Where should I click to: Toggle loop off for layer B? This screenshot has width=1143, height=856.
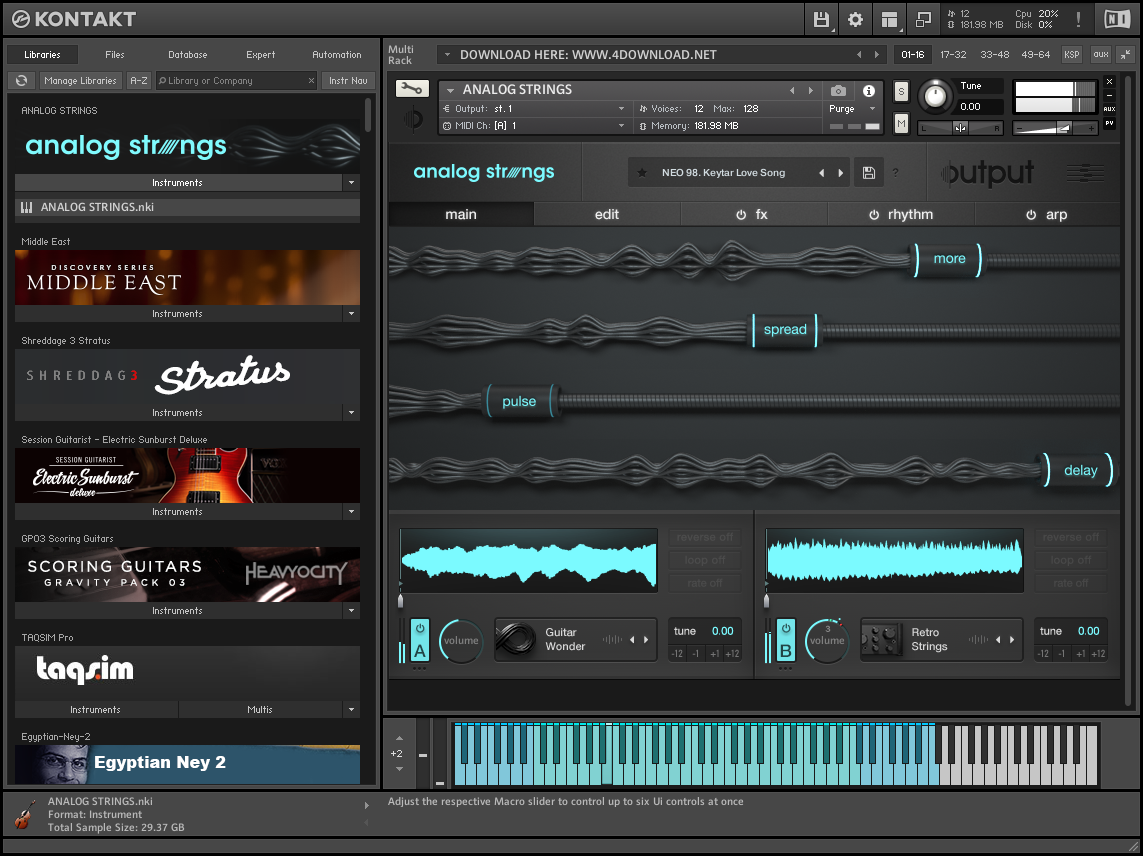pyautogui.click(x=1071, y=560)
